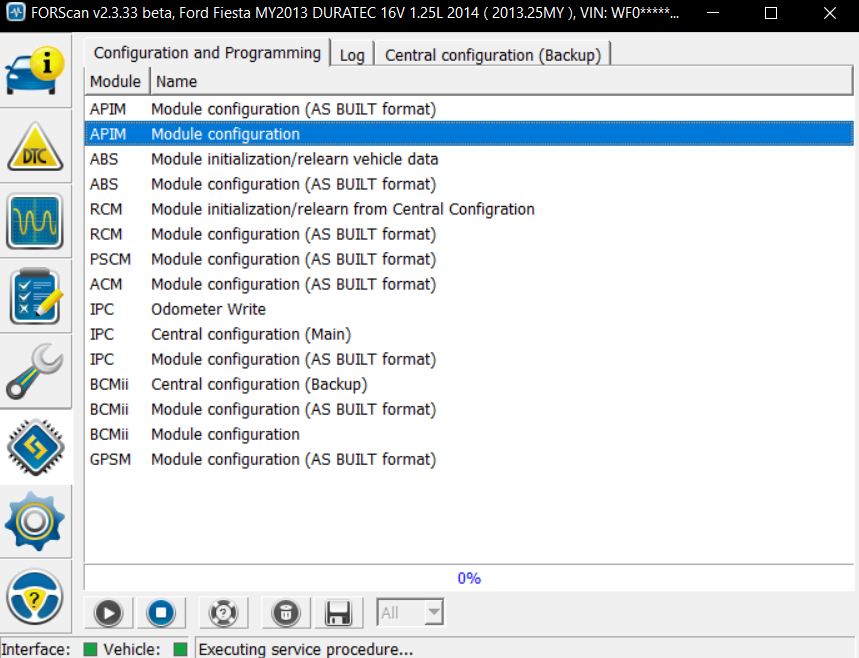859x658 pixels.
Task: Open the gear settings section
Action: coord(36,522)
